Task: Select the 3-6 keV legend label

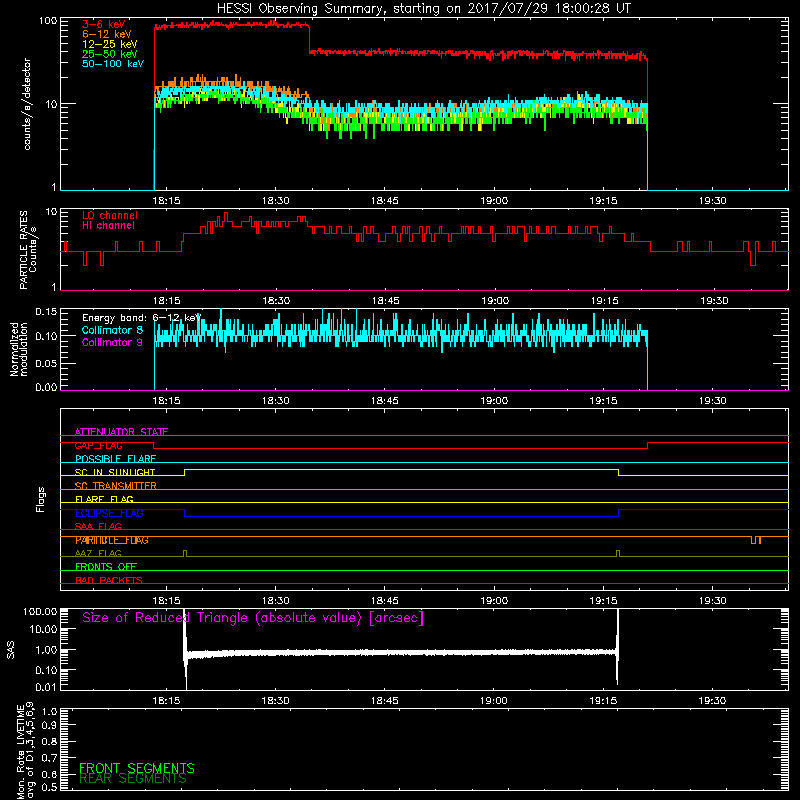Action: coord(104,24)
